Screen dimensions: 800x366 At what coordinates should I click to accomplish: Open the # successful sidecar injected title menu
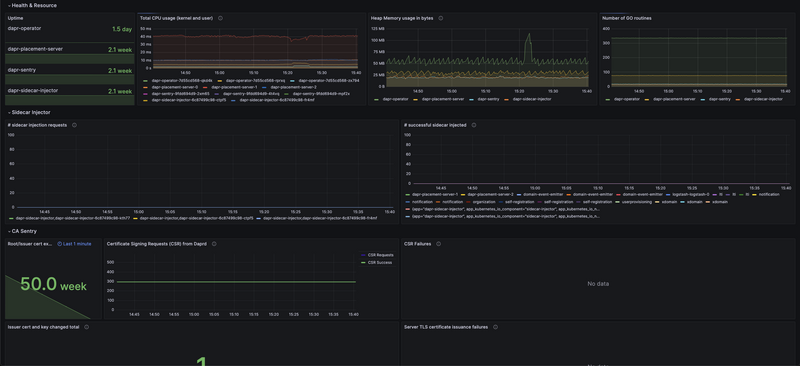[435, 125]
